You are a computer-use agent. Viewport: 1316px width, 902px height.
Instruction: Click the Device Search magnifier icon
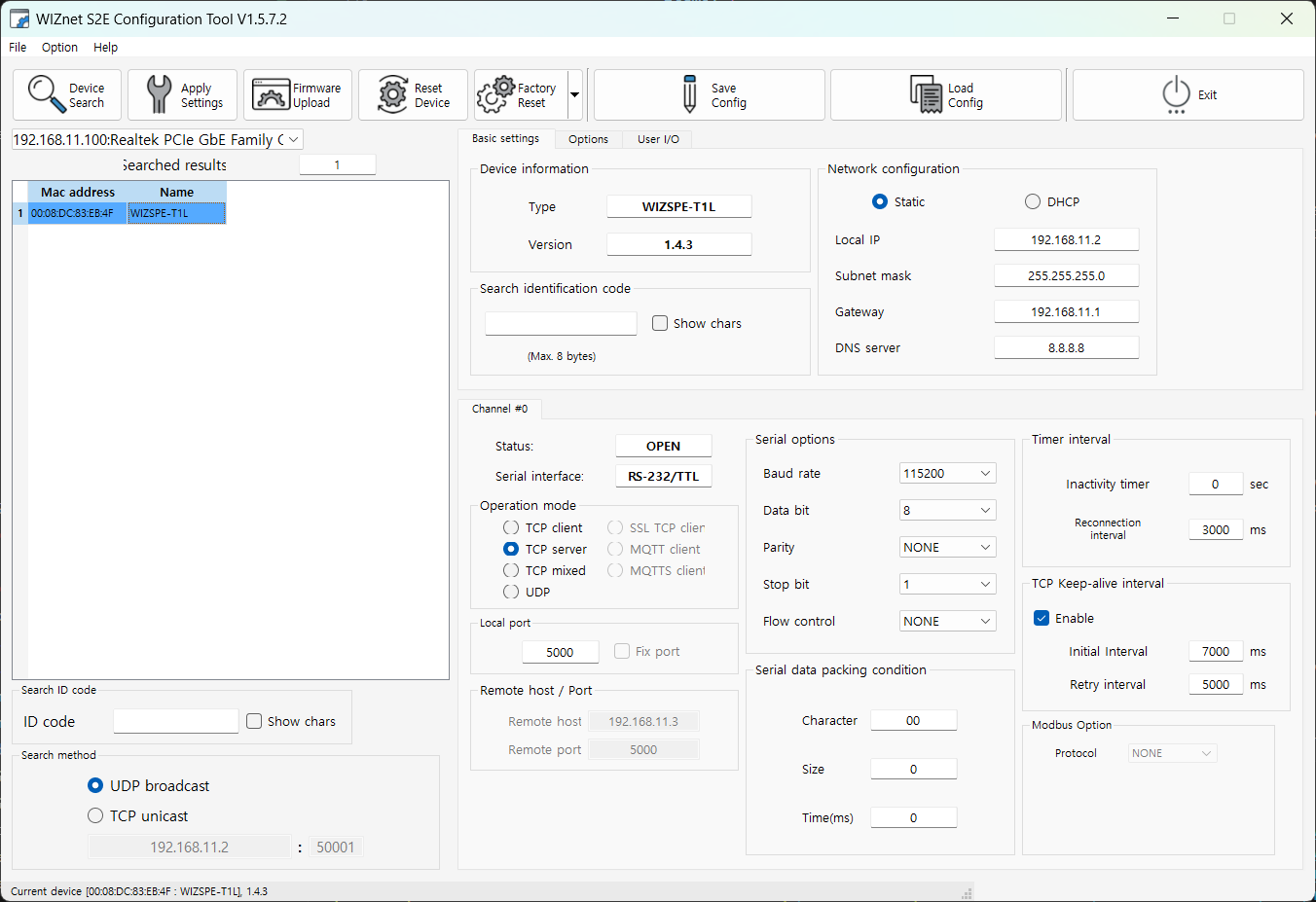[x=46, y=94]
